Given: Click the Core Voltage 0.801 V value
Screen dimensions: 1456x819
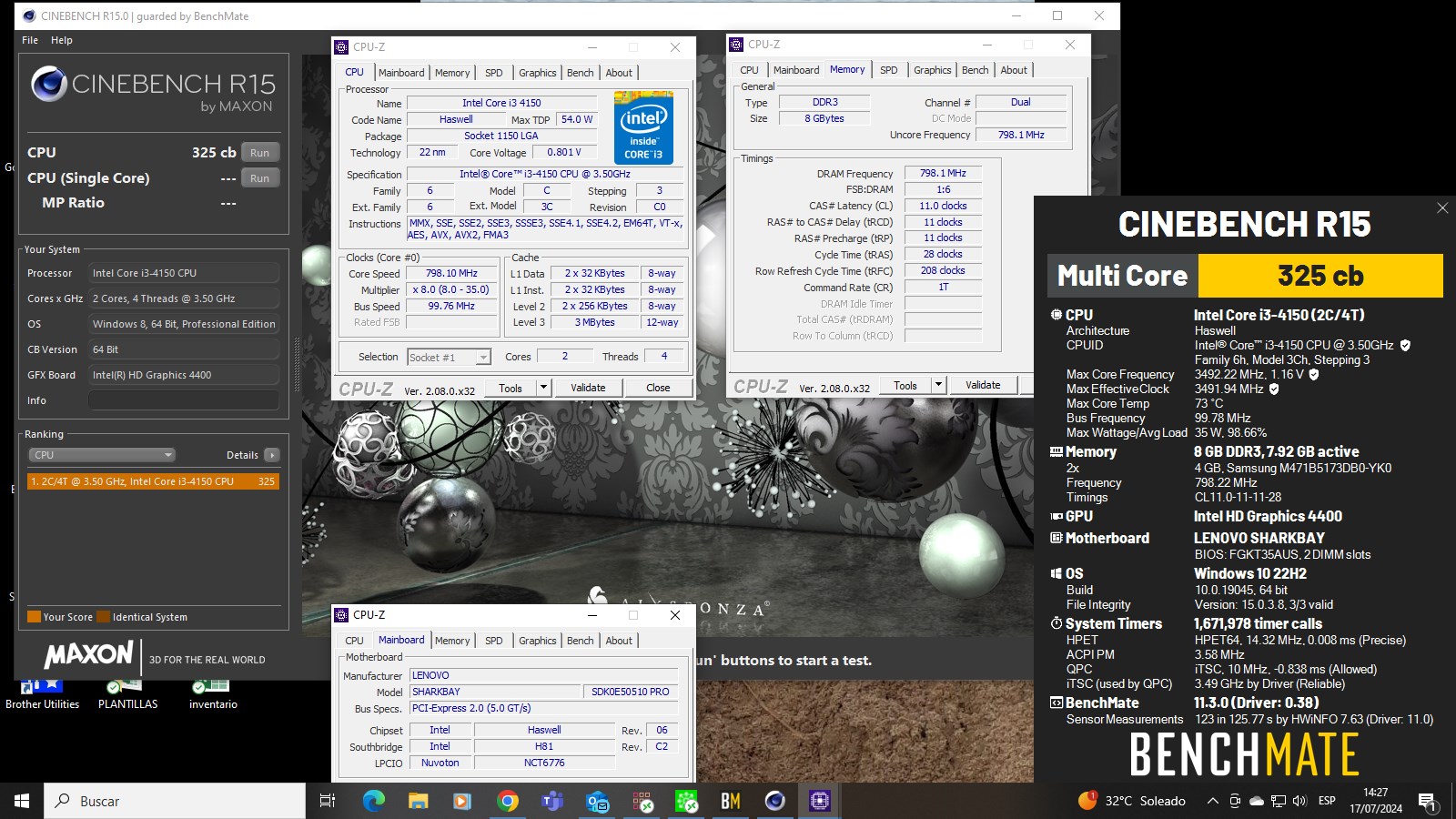Looking at the screenshot, I should pos(564,153).
